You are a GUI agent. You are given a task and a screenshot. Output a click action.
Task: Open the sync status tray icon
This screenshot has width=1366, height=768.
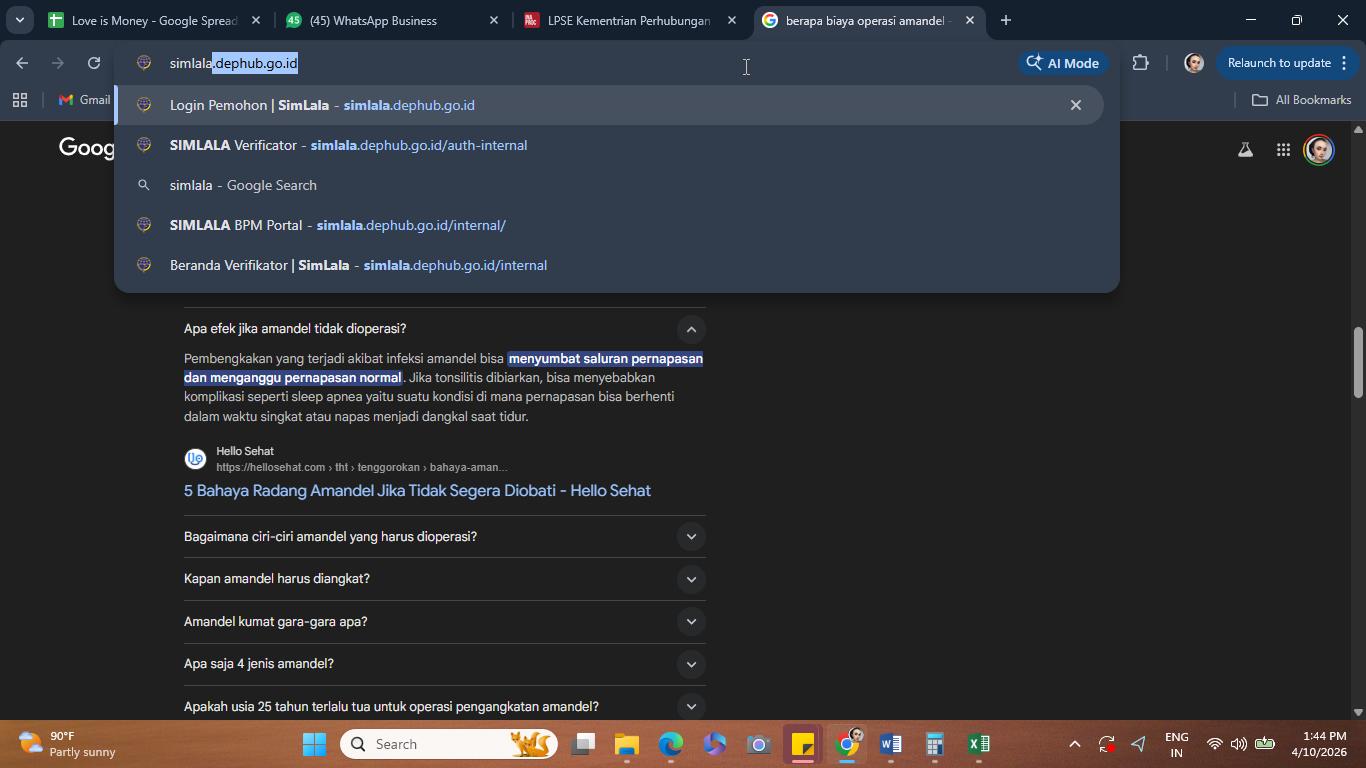1107,744
